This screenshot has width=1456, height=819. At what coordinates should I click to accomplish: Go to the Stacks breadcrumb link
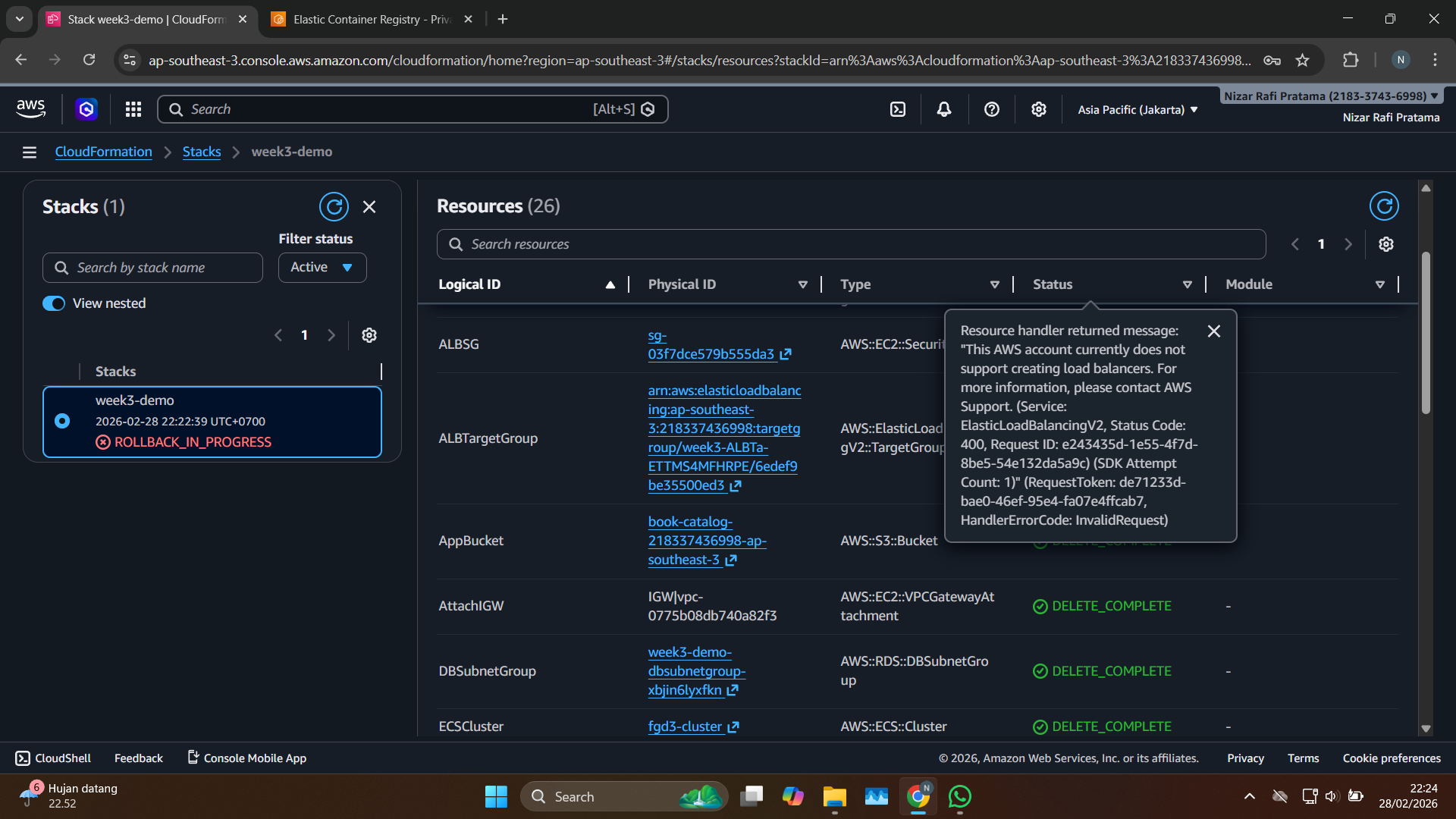202,152
